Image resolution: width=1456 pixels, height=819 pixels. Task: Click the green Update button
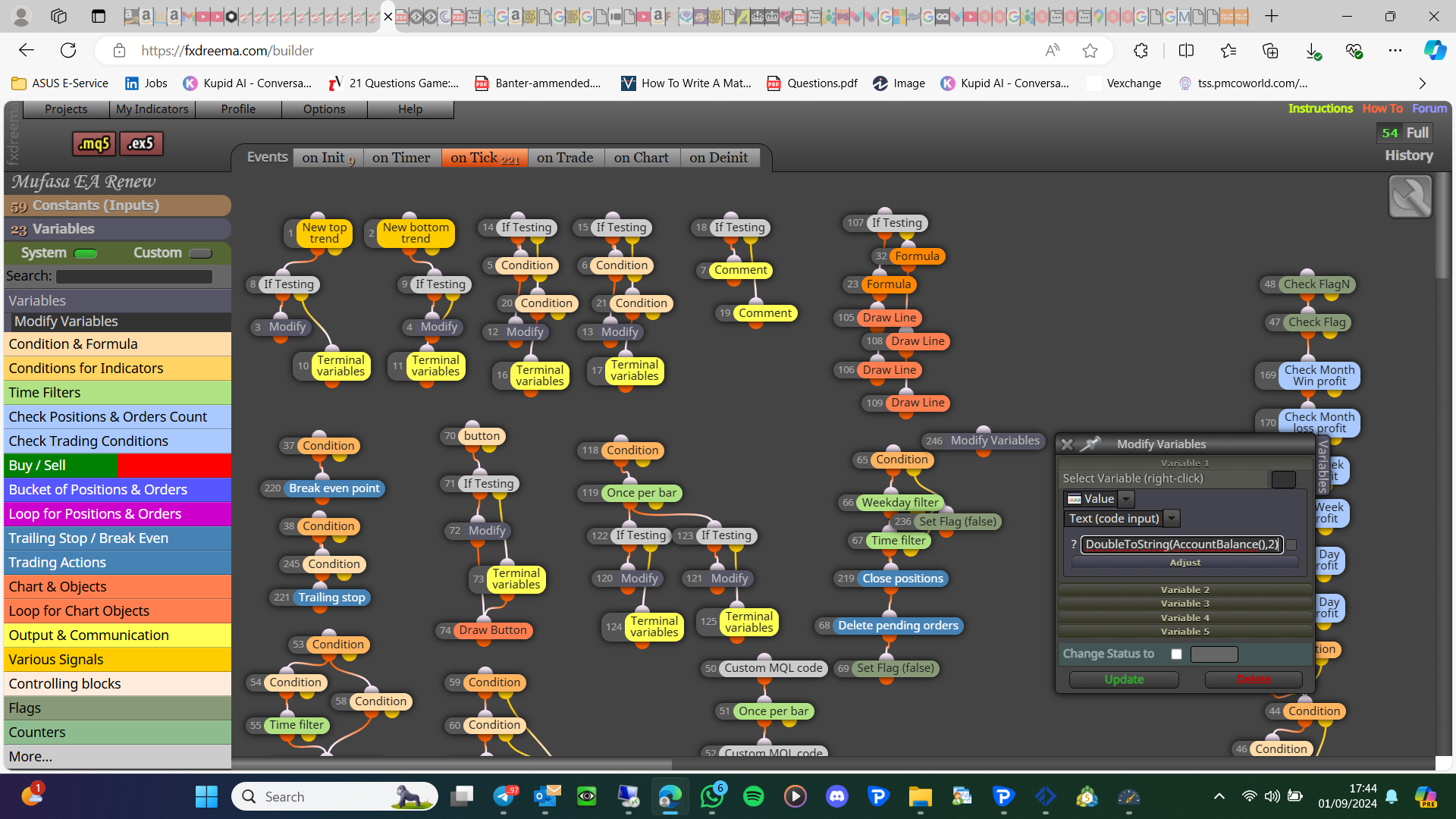point(1124,679)
